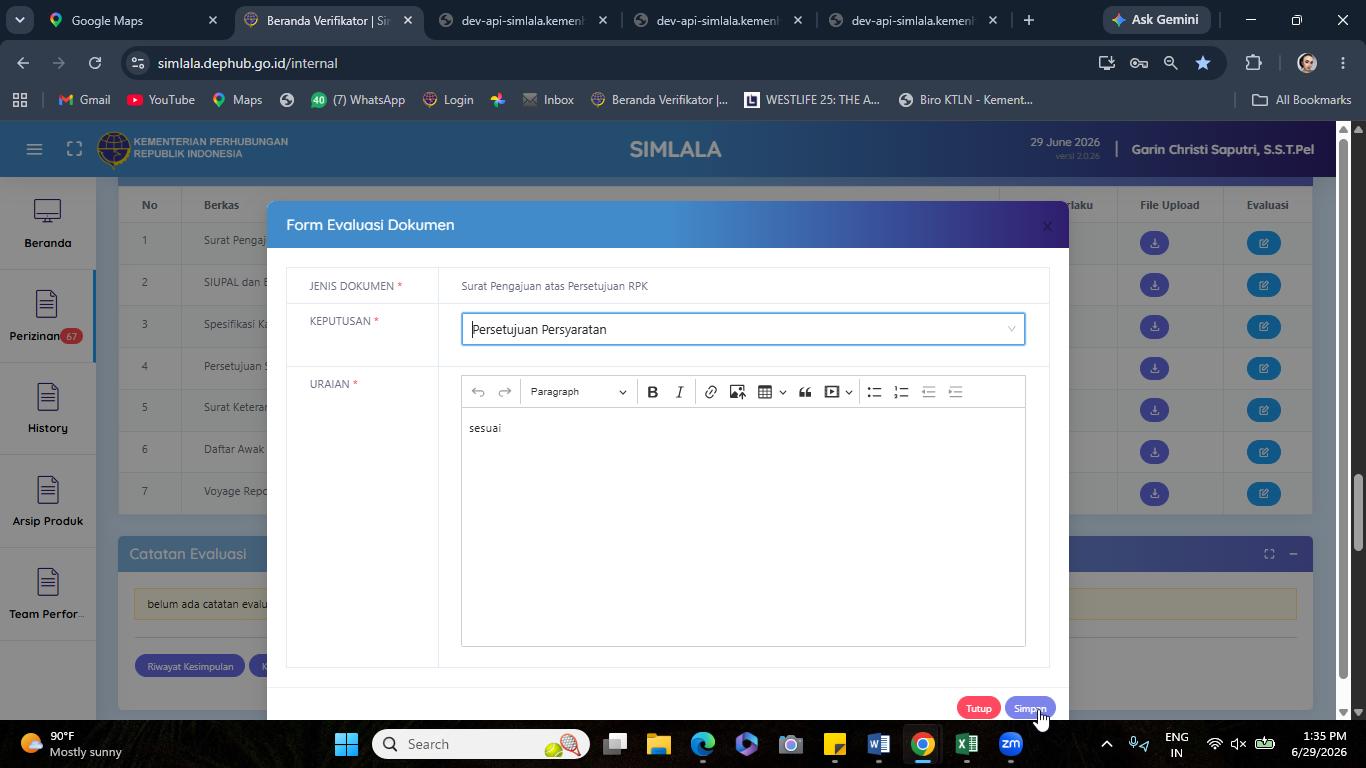Image resolution: width=1366 pixels, height=768 pixels.
Task: Open the Chrome tab search dropdown
Action: click(x=20, y=20)
